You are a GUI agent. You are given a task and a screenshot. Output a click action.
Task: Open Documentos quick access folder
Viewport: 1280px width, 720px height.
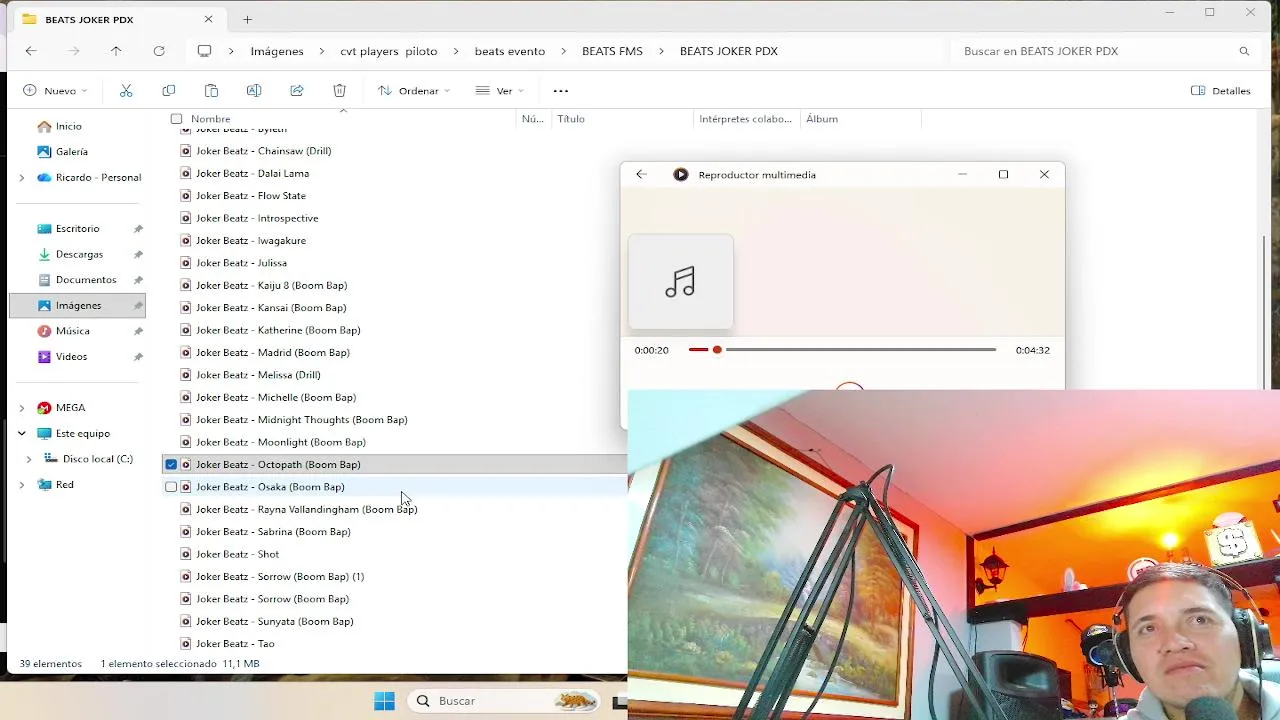pyautogui.click(x=86, y=280)
